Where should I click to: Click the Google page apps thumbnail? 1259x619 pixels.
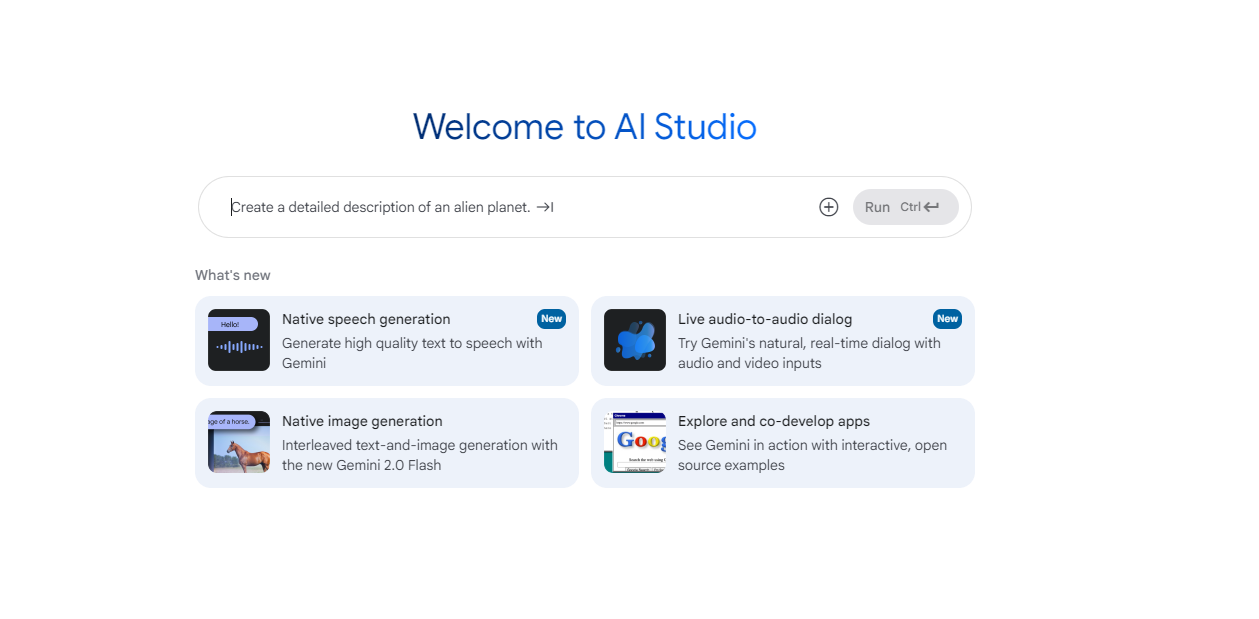[635, 442]
